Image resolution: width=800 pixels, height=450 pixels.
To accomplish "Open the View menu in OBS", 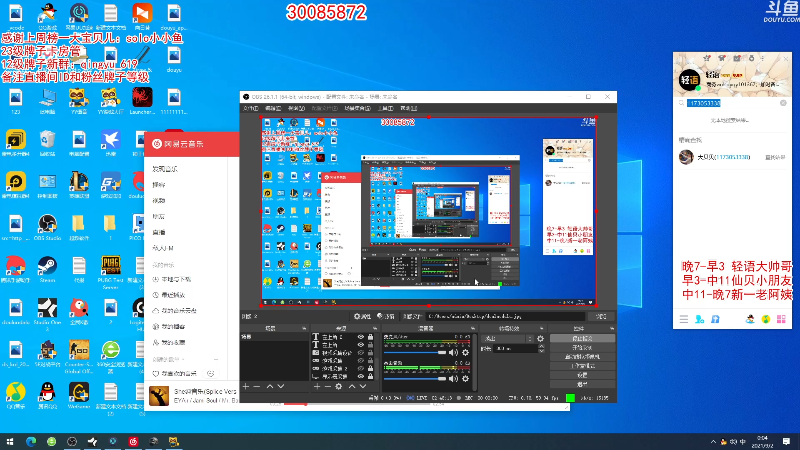I will tap(296, 108).
